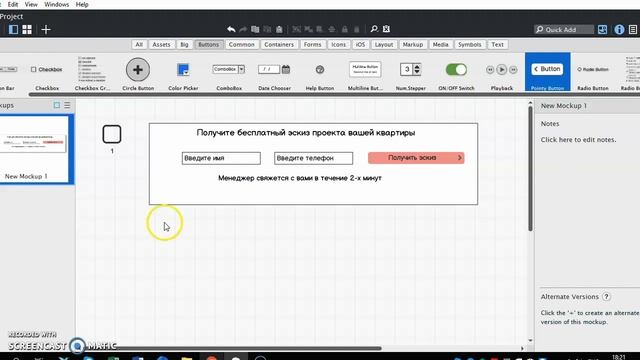Viewport: 640px width, 360px height.
Task: Switch to the Buttons library category
Action: click(x=209, y=44)
